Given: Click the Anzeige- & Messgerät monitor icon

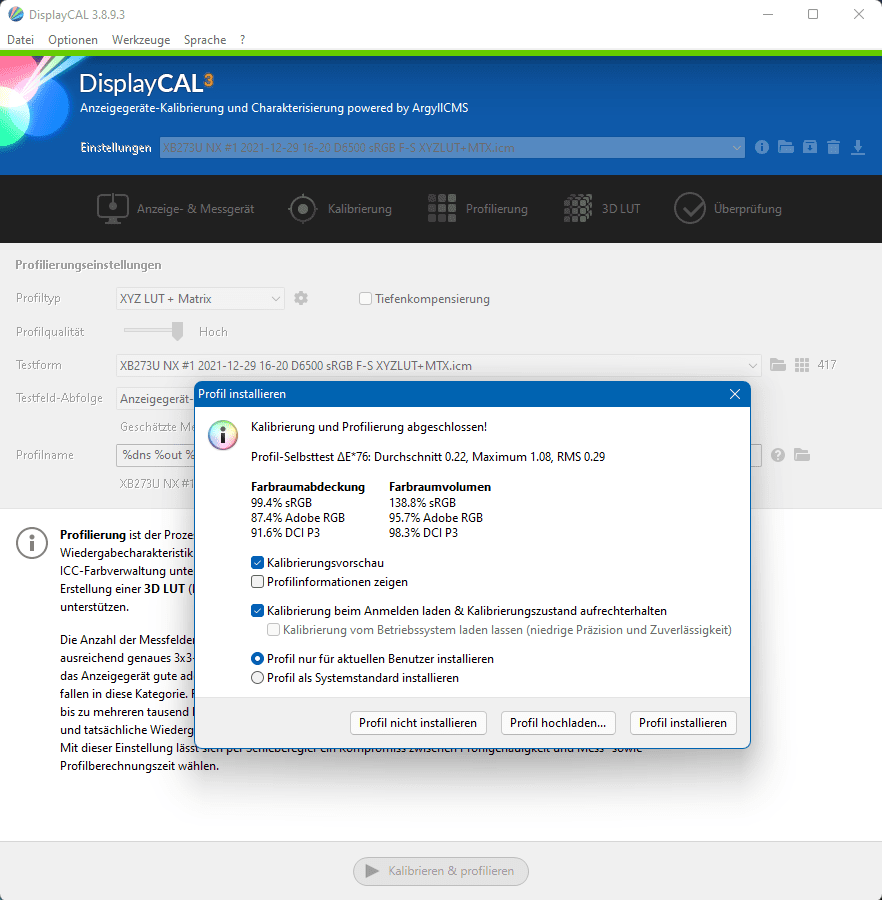Looking at the screenshot, I should click(x=112, y=208).
